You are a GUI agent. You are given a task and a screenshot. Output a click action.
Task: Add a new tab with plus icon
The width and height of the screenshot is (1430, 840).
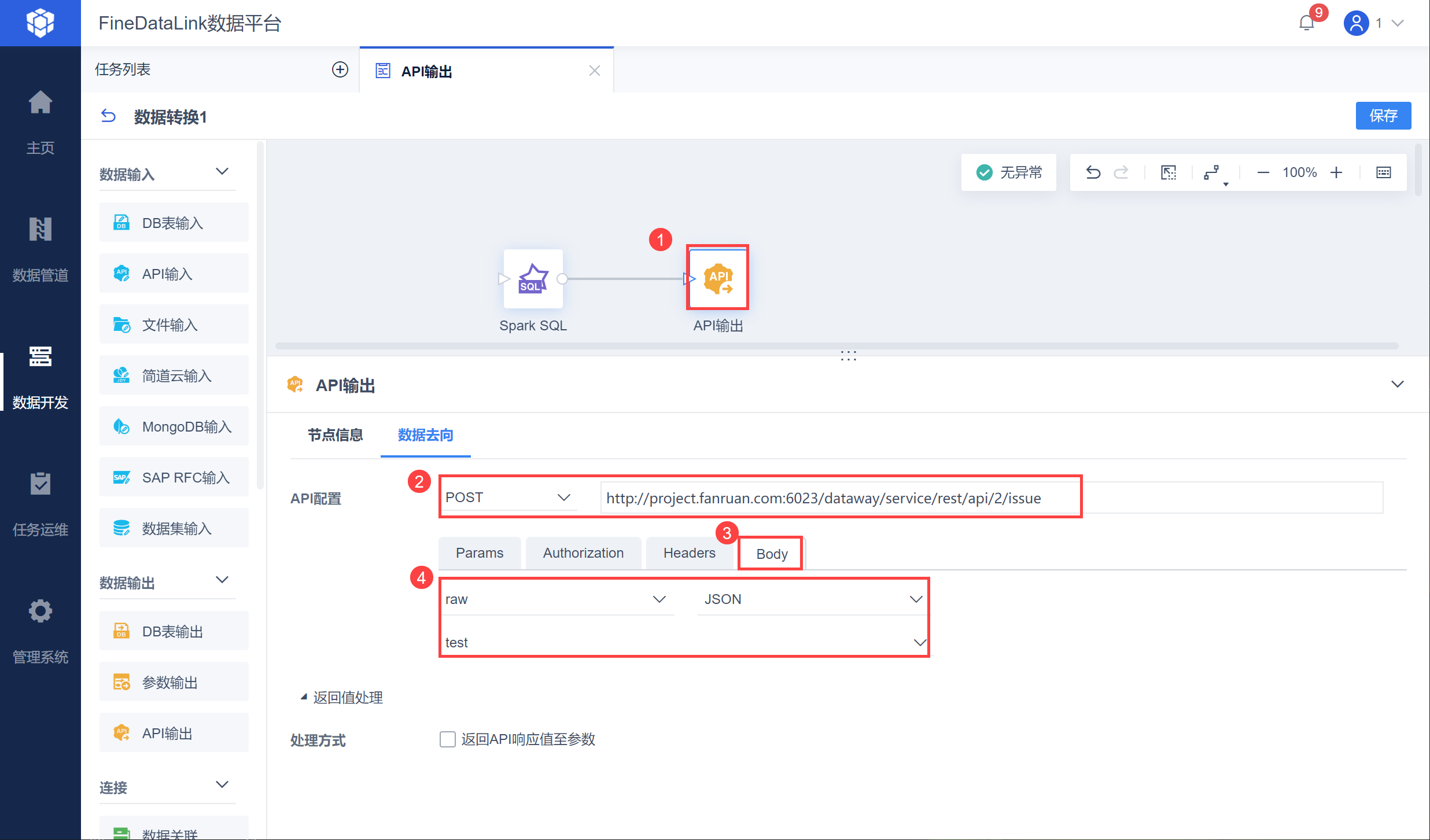pyautogui.click(x=340, y=69)
